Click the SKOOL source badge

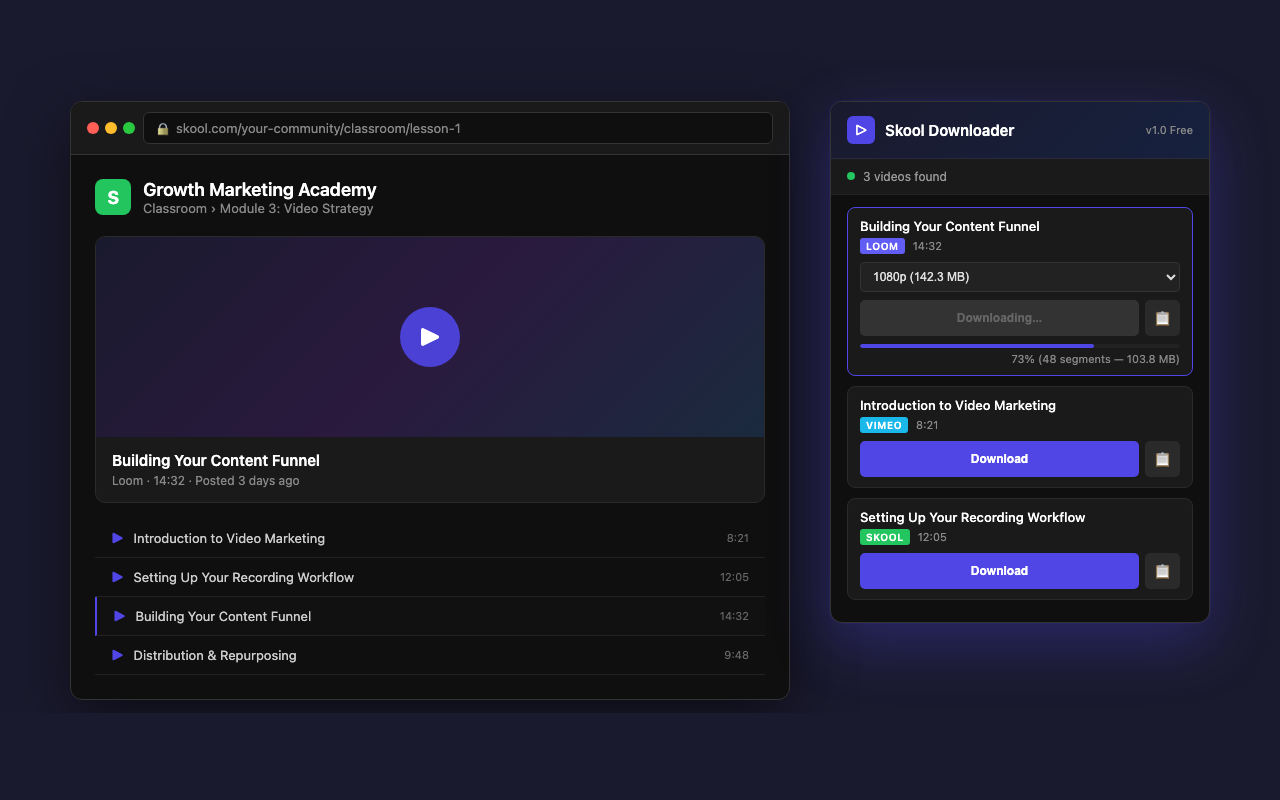(x=885, y=537)
